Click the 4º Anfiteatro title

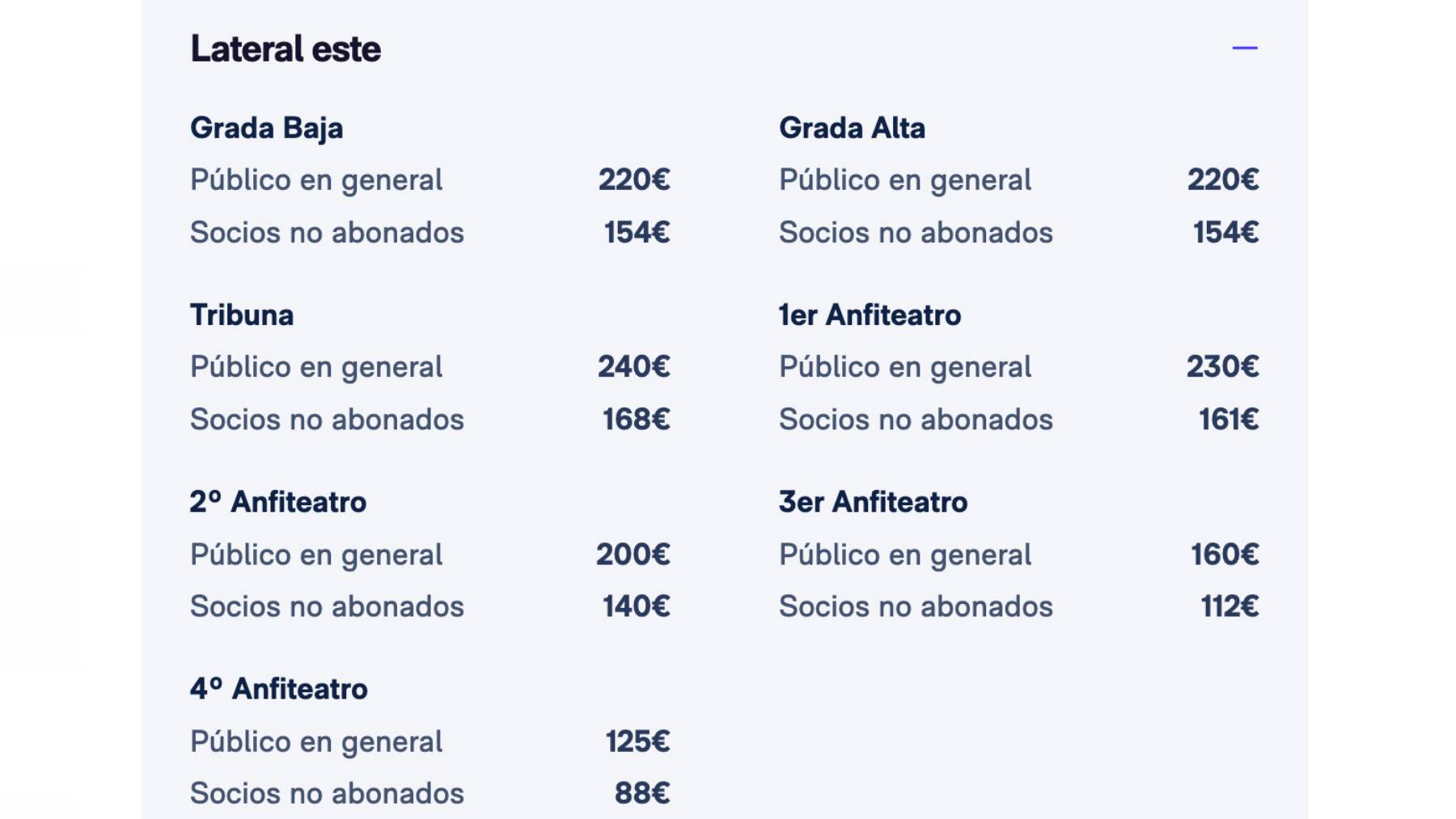278,690
